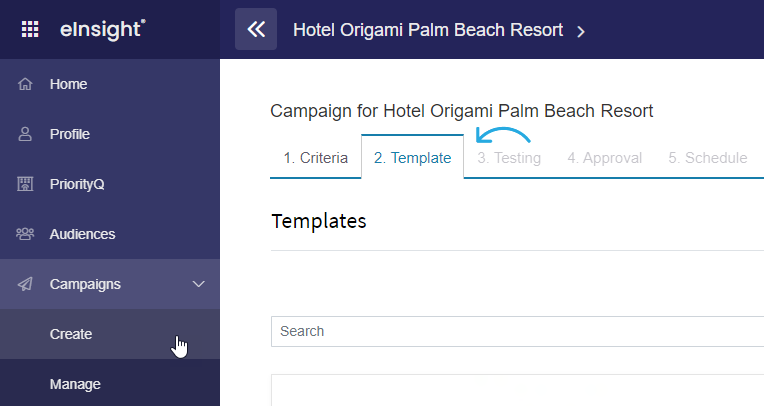This screenshot has height=406, width=764.
Task: Expand hotel selector chevron after resort name
Action: [580, 32]
